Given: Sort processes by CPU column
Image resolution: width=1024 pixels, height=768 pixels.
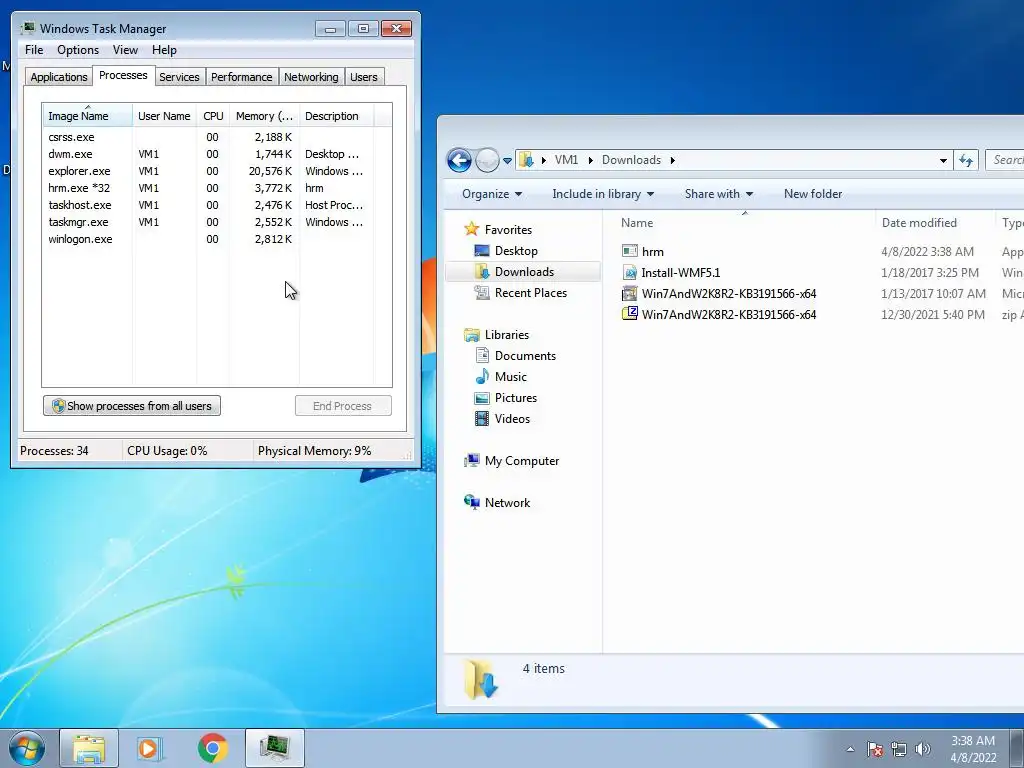Looking at the screenshot, I should click(x=213, y=116).
